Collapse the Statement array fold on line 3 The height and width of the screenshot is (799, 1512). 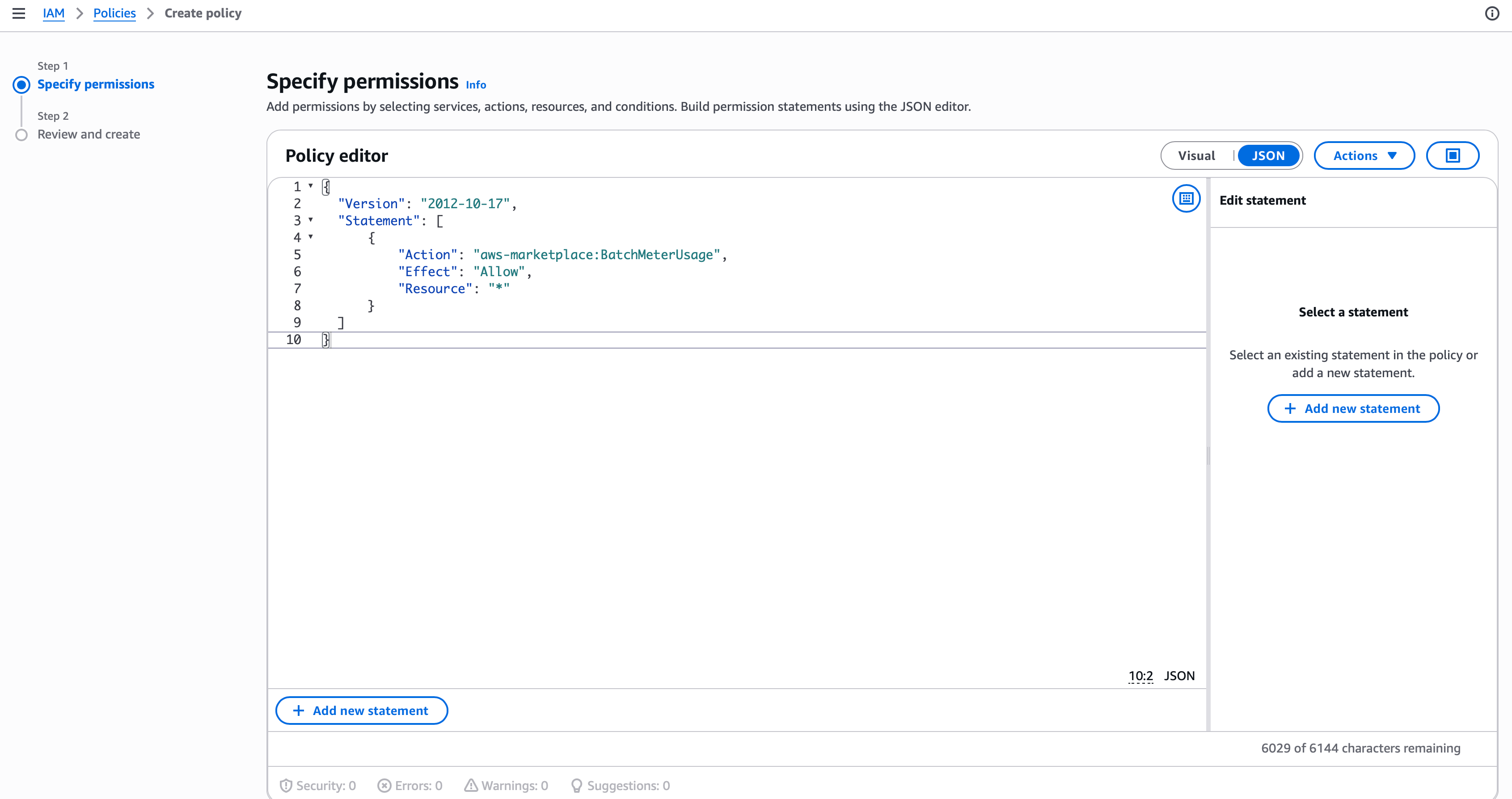311,220
